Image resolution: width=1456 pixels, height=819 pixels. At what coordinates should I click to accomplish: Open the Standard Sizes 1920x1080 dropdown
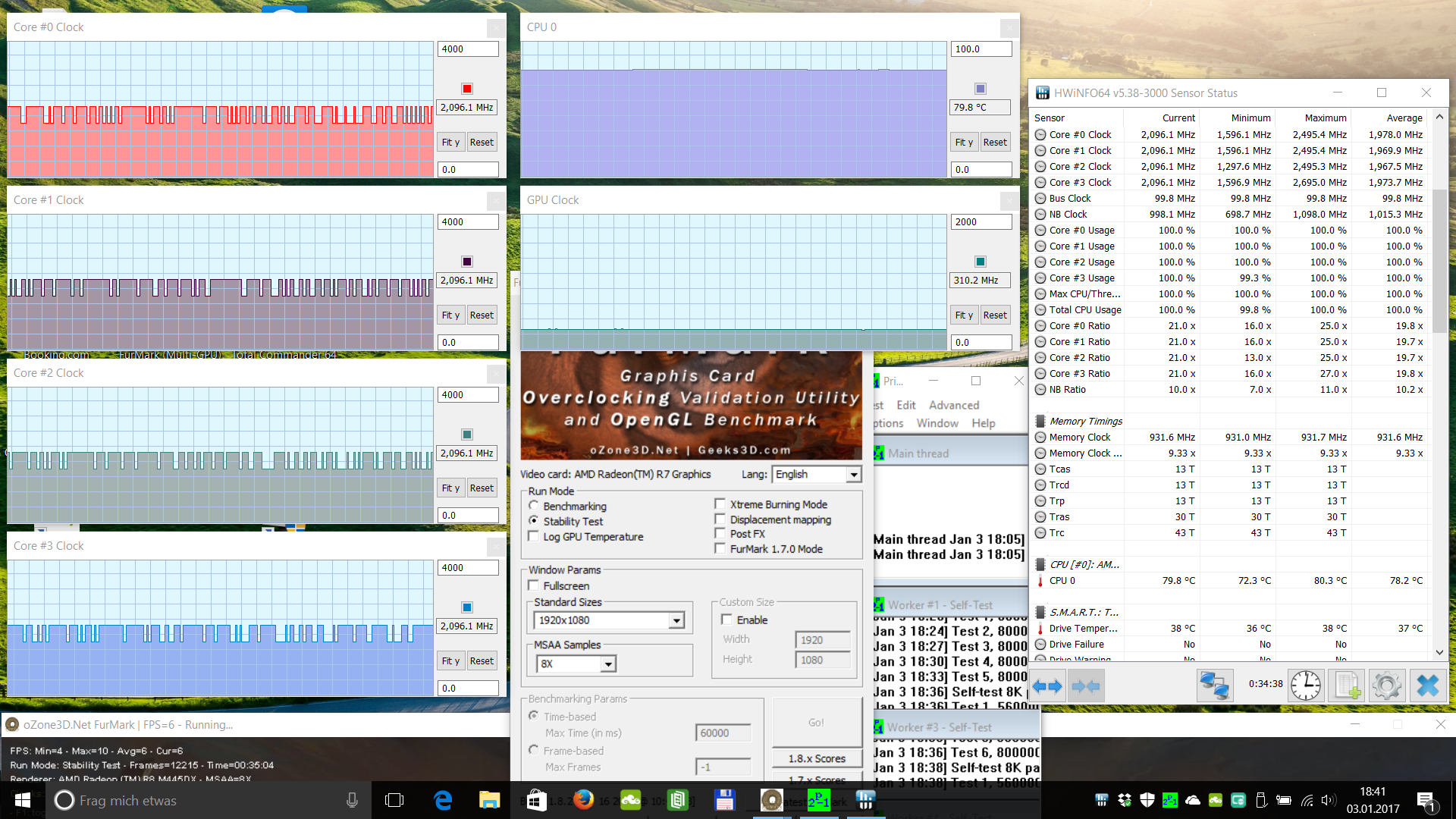coord(676,620)
